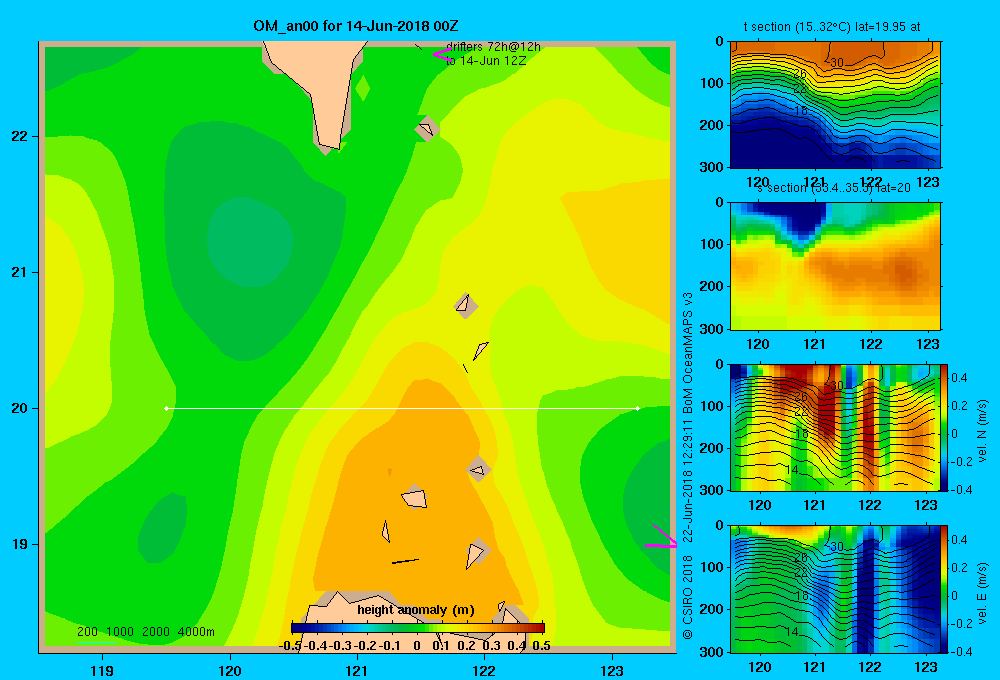This screenshot has width=1000, height=680.
Task: Click the left endpoint of the white transect line
Action: 166,408
